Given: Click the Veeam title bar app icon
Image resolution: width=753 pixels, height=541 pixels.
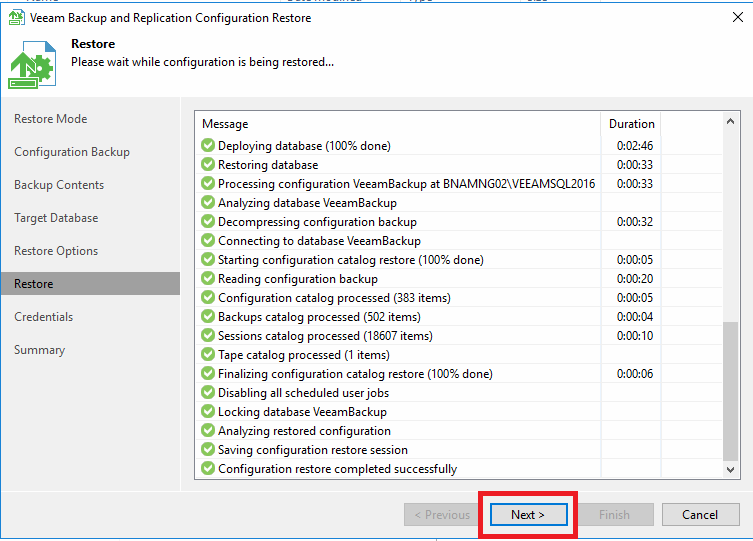Looking at the screenshot, I should tap(16, 18).
